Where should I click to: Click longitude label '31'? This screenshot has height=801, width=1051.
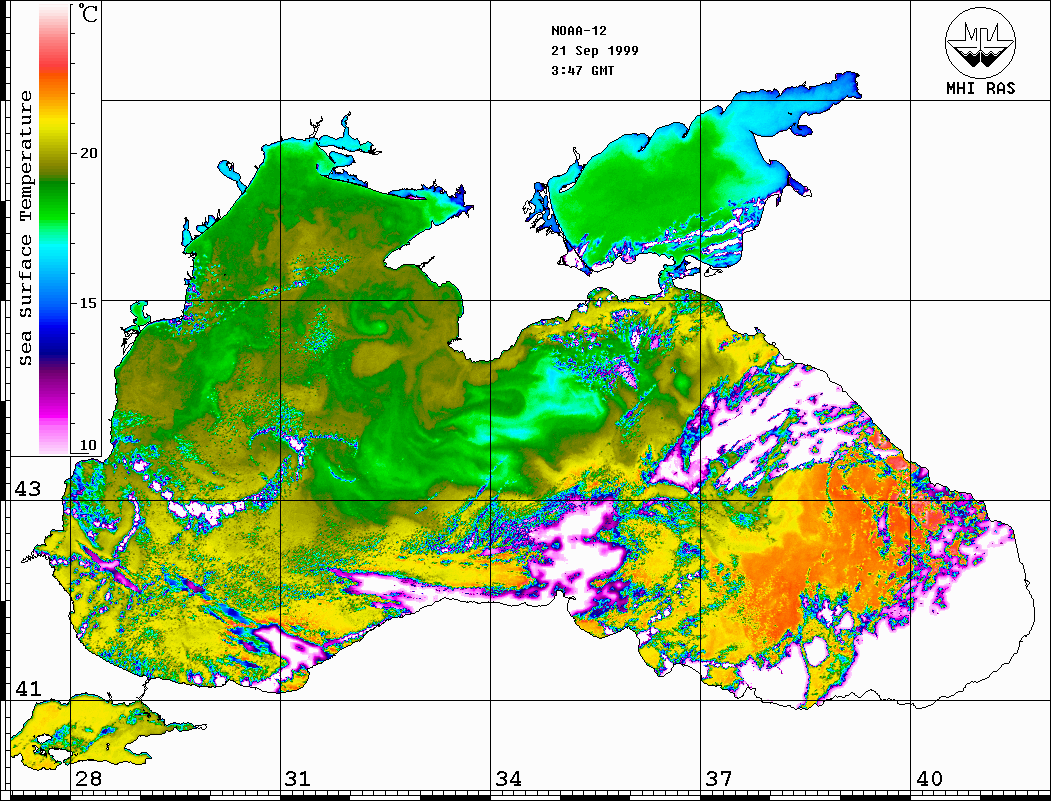[x=298, y=779]
